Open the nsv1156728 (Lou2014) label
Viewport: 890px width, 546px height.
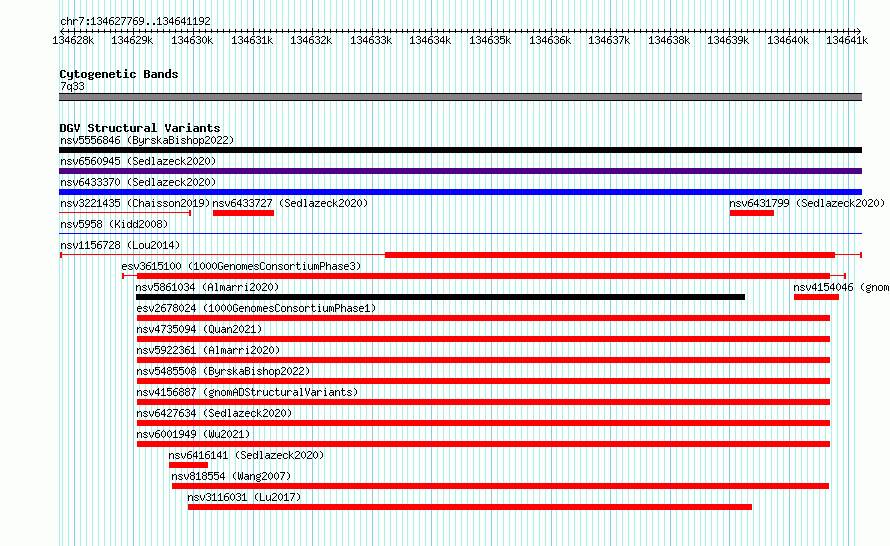120,245
